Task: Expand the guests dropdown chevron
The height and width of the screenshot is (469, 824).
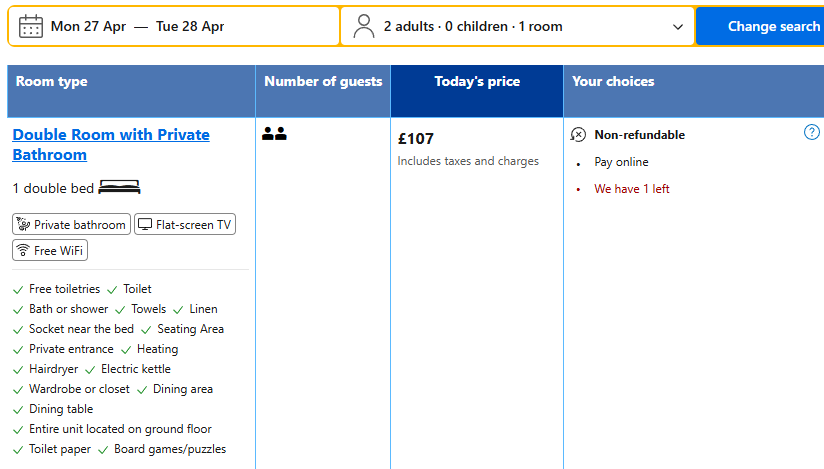Action: pyautogui.click(x=678, y=27)
